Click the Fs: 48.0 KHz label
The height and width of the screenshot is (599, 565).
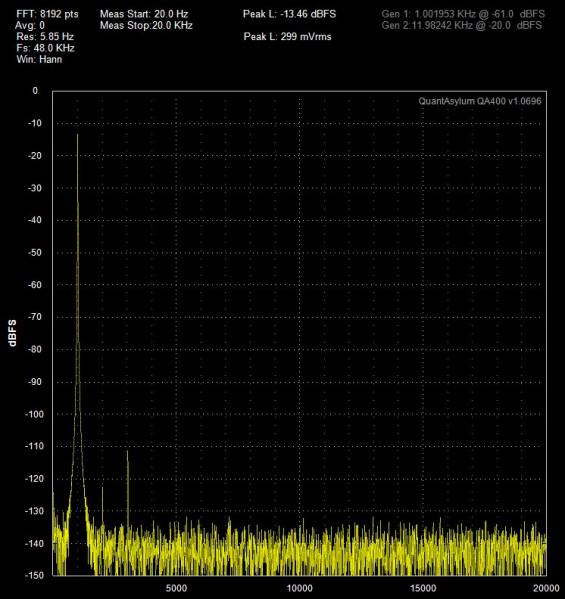pos(45,48)
